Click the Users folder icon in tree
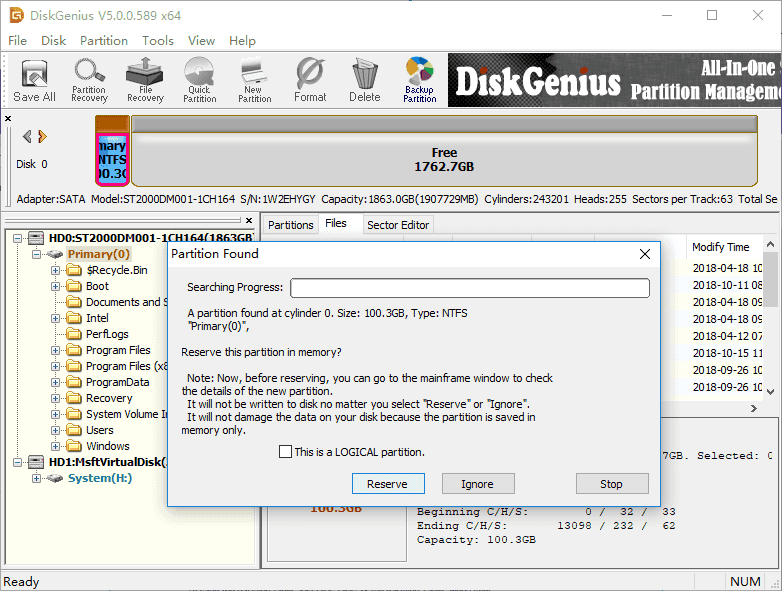 pos(74,430)
